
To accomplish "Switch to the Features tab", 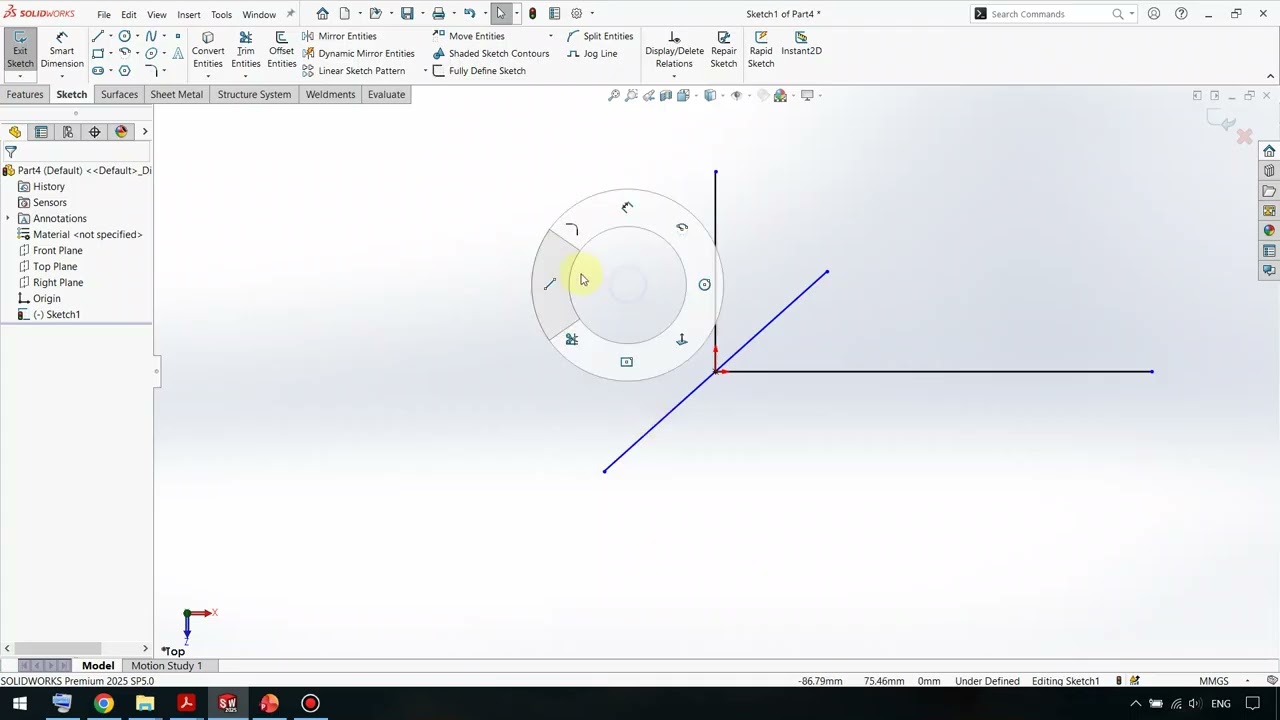I will tap(25, 95).
